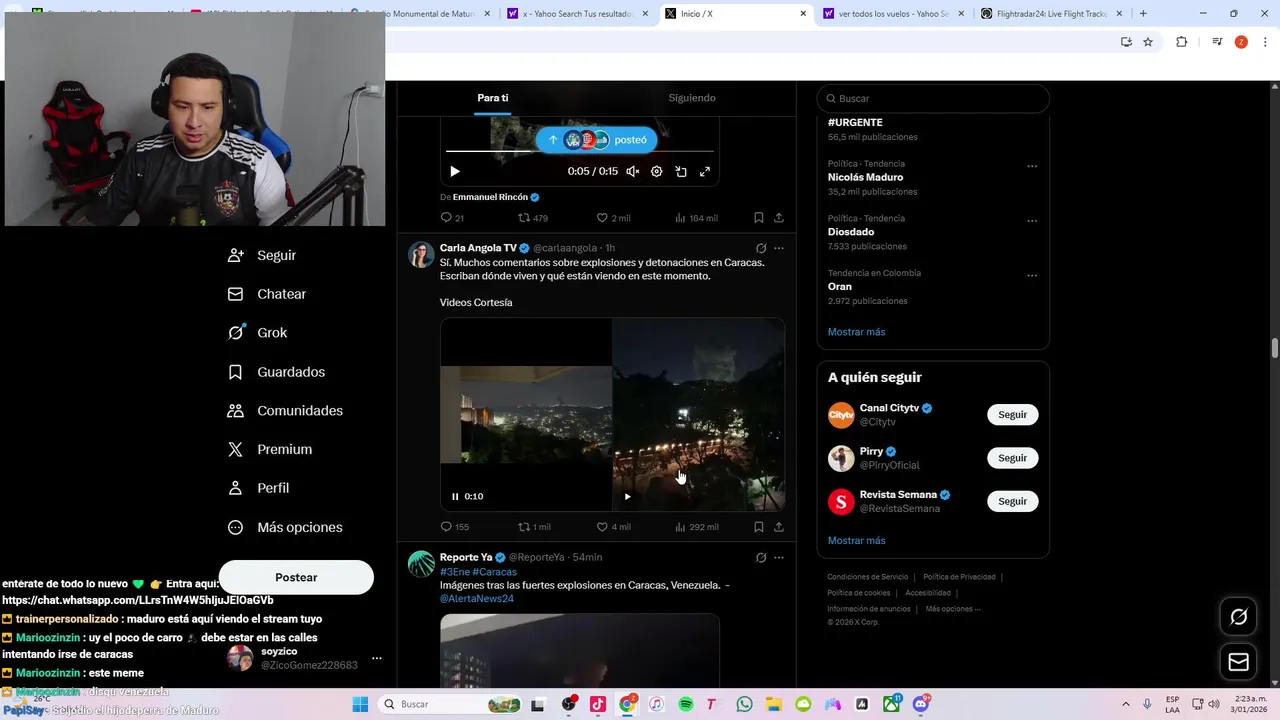Seek on the top video progress bar
The image size is (1280, 720).
coord(580,152)
